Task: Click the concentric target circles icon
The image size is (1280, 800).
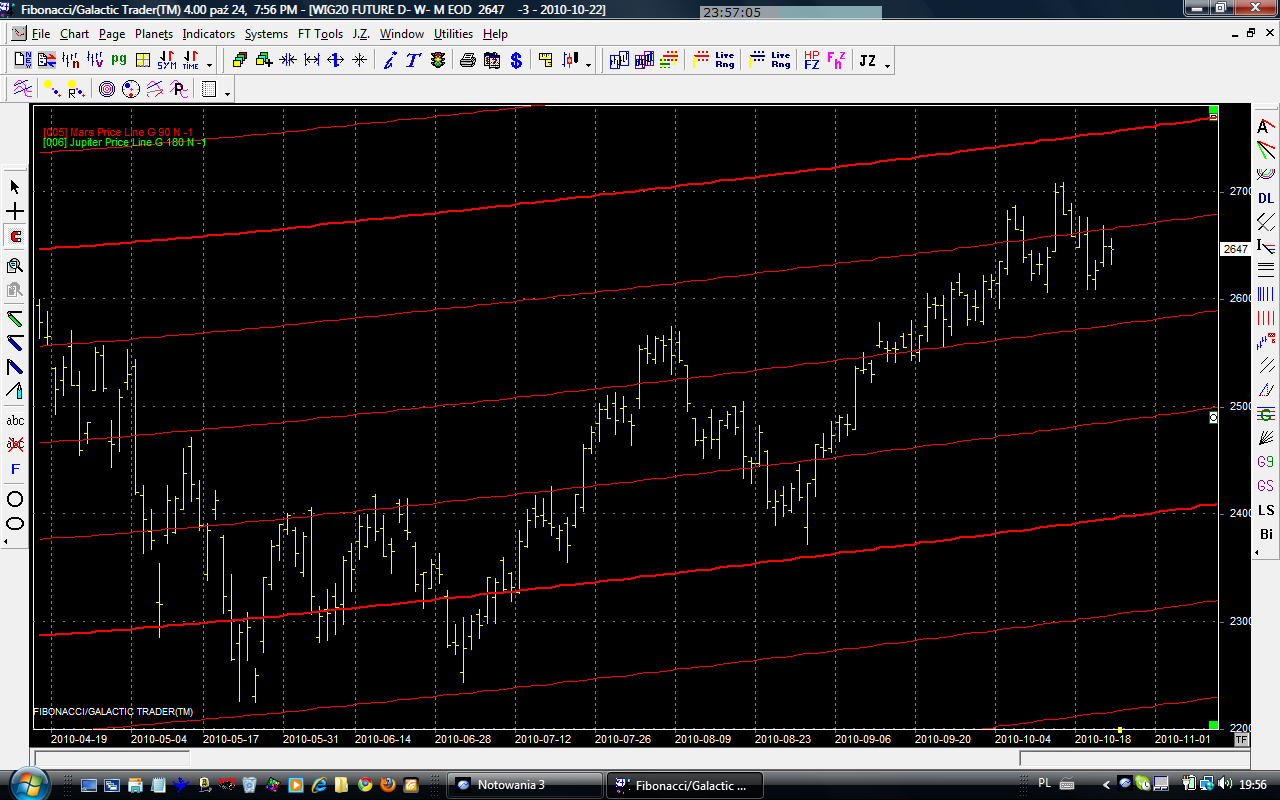Action: [107, 90]
